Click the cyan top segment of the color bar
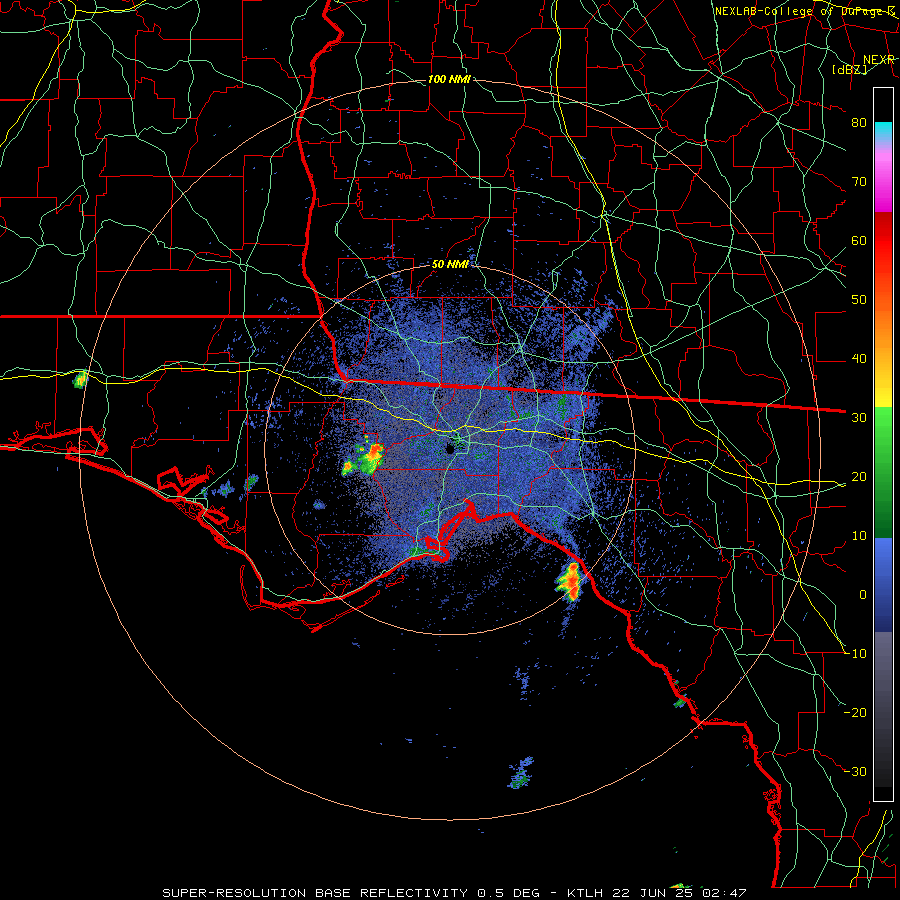The width and height of the screenshot is (900, 900). pos(883,132)
